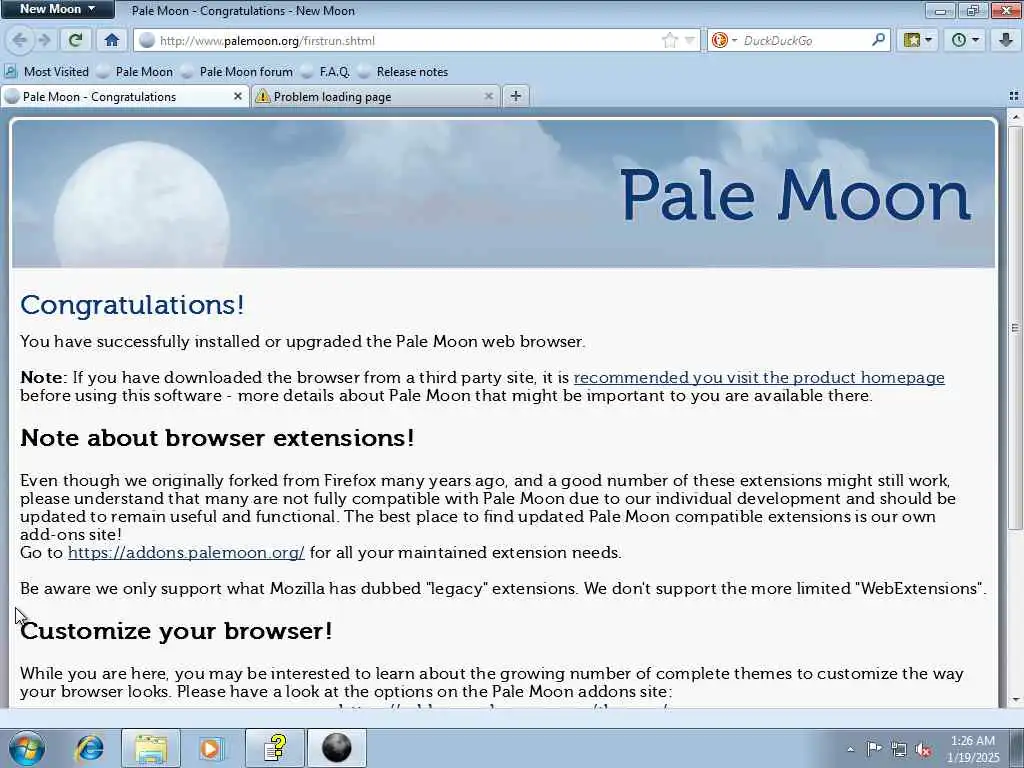The image size is (1024, 768).
Task: Close the Pale Moon - Congratulations tab
Action: coord(238,96)
